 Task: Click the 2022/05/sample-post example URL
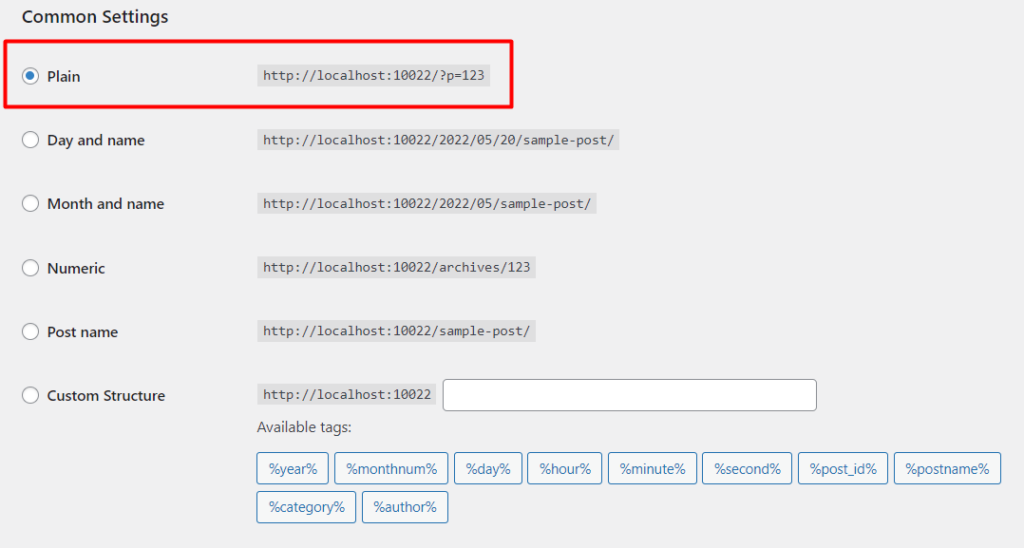tap(426, 203)
